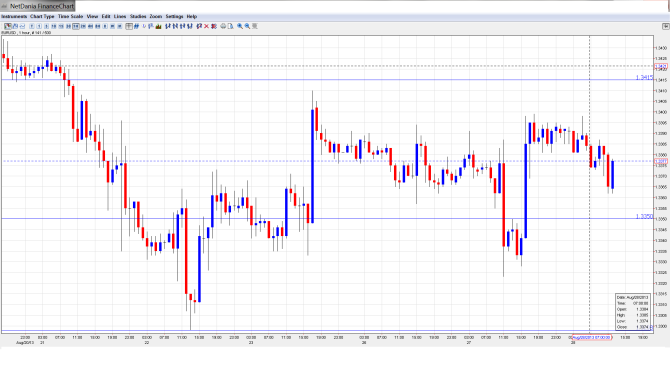670x376 pixels.
Task: Click the printer icon in toolbar
Action: pos(223,26)
